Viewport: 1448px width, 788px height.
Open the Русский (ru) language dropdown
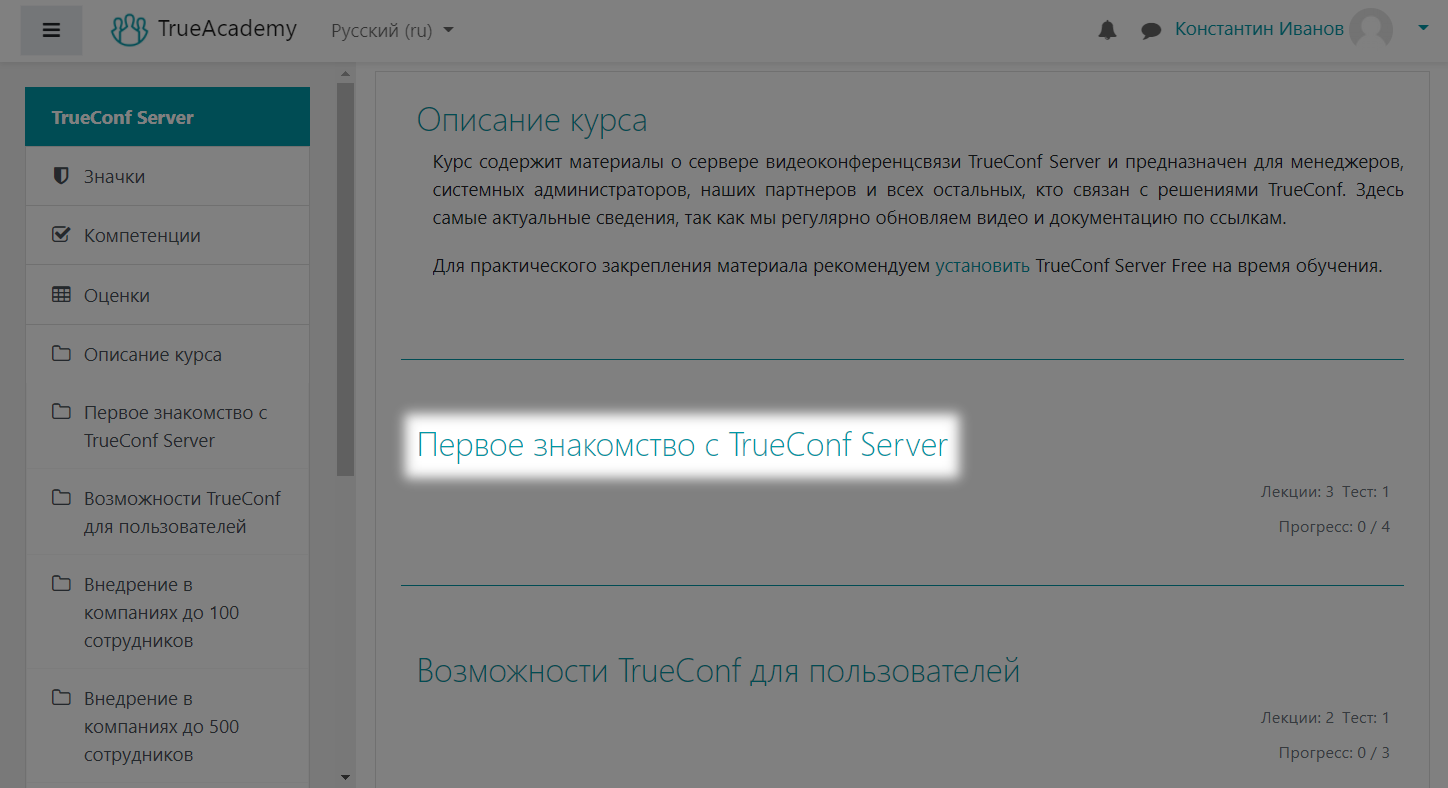coord(392,30)
